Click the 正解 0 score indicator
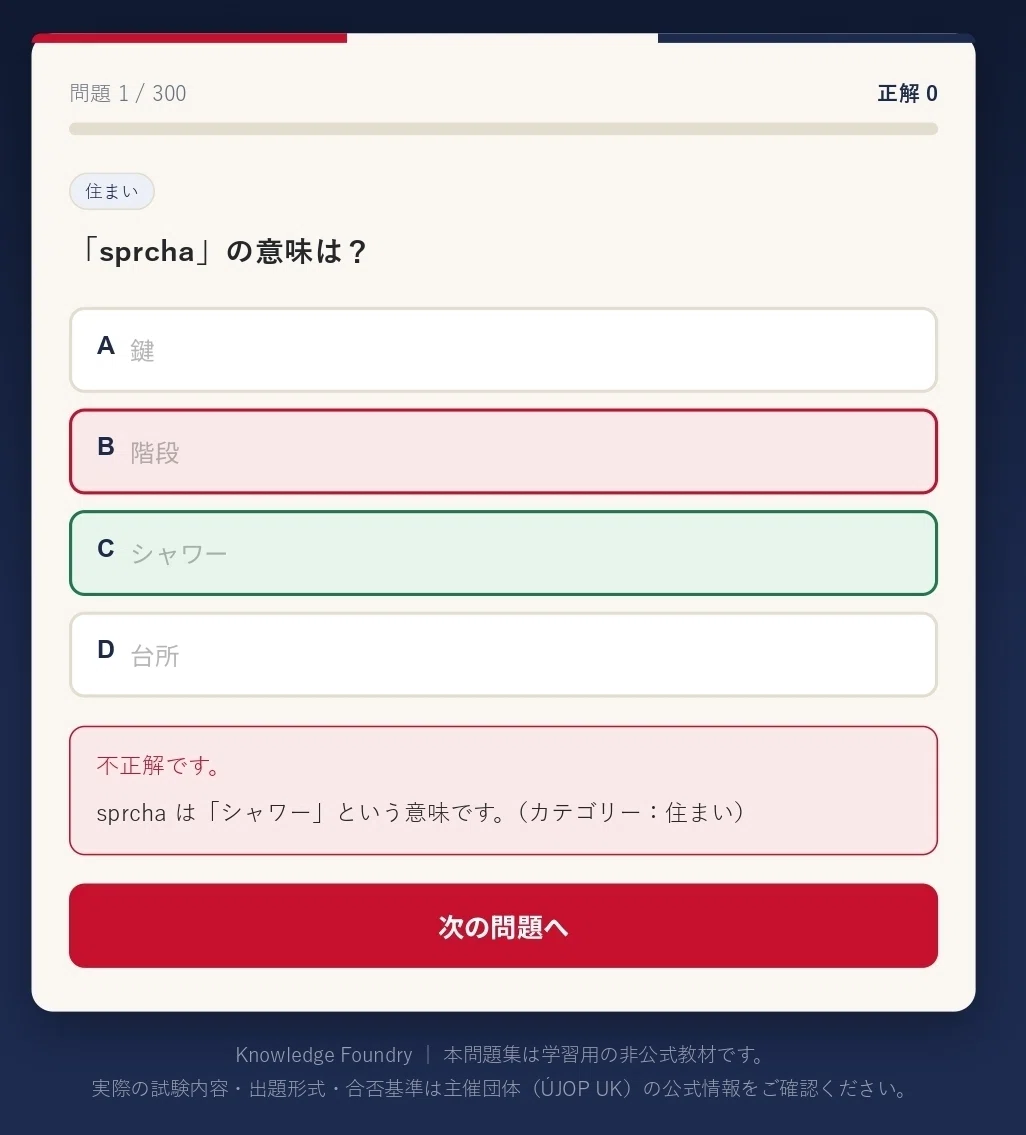Viewport: 1026px width, 1135px height. 907,93
